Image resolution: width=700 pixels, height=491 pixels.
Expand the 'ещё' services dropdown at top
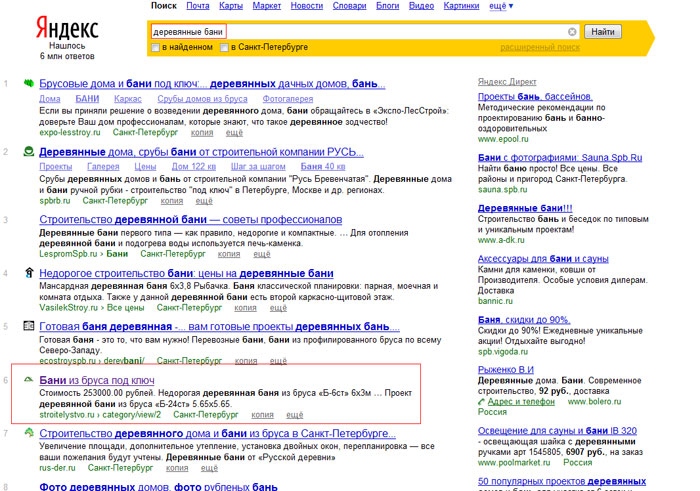coord(500,6)
